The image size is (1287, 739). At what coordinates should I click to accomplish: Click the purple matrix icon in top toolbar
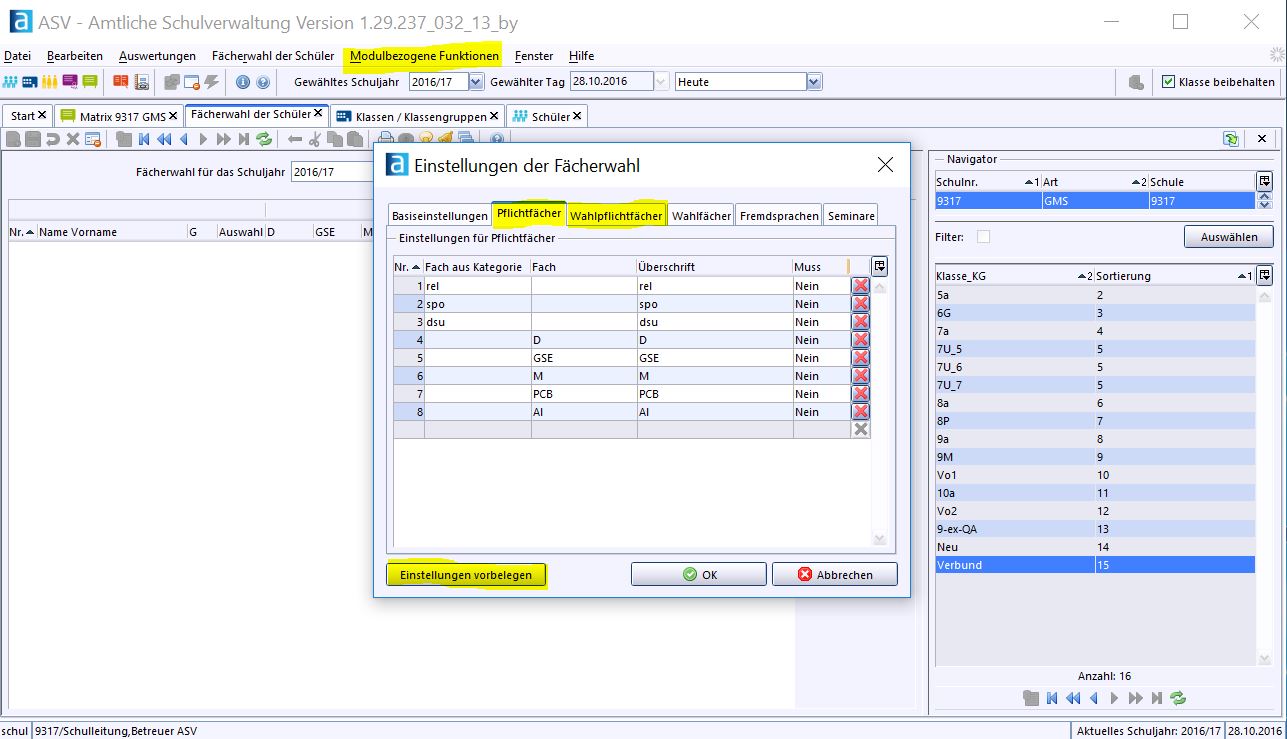pyautogui.click(x=70, y=82)
